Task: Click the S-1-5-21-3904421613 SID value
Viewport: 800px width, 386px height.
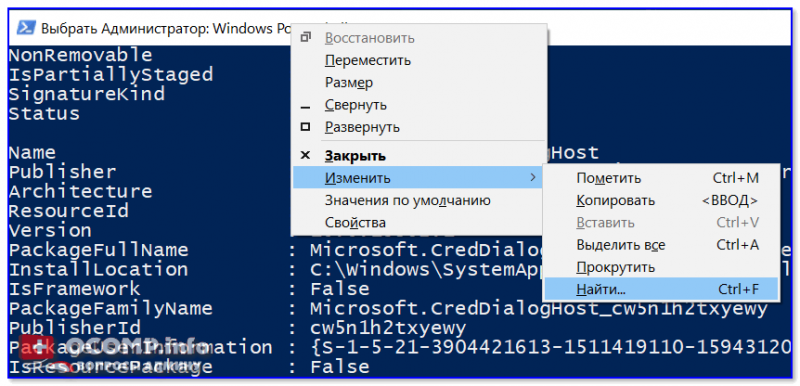Action: click(551, 347)
